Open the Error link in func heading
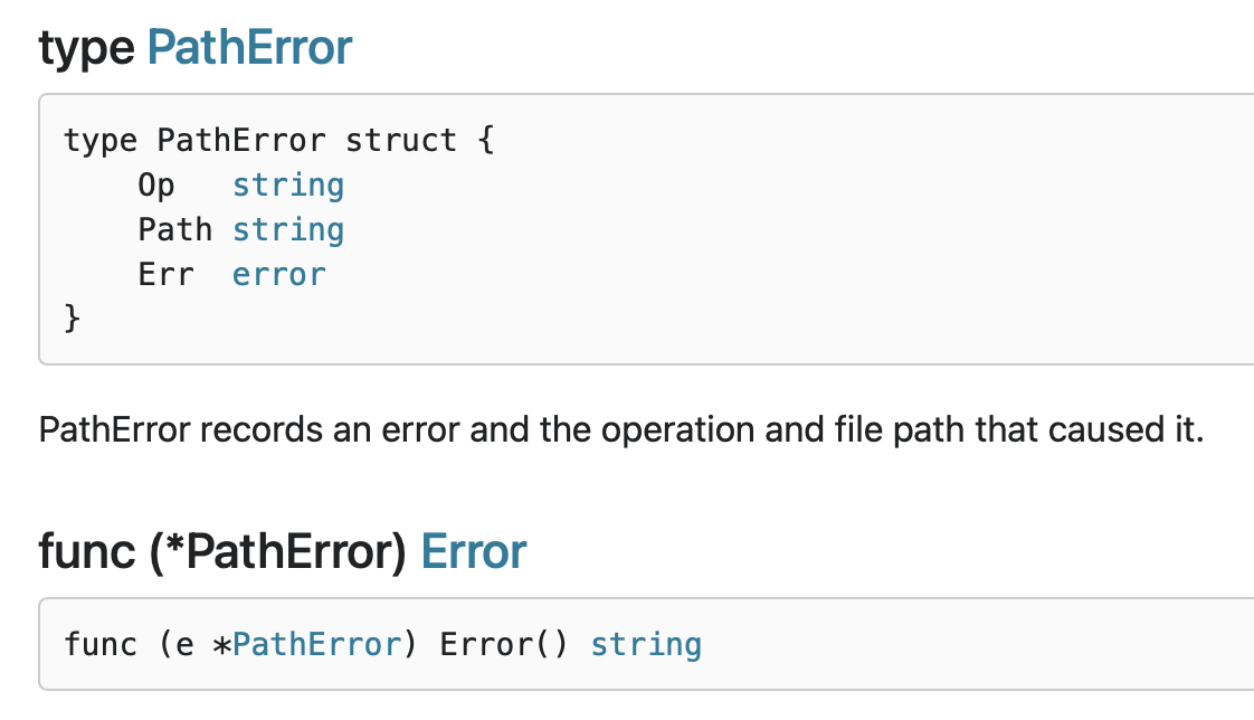Viewport: 1254px width, 720px height. click(x=473, y=552)
